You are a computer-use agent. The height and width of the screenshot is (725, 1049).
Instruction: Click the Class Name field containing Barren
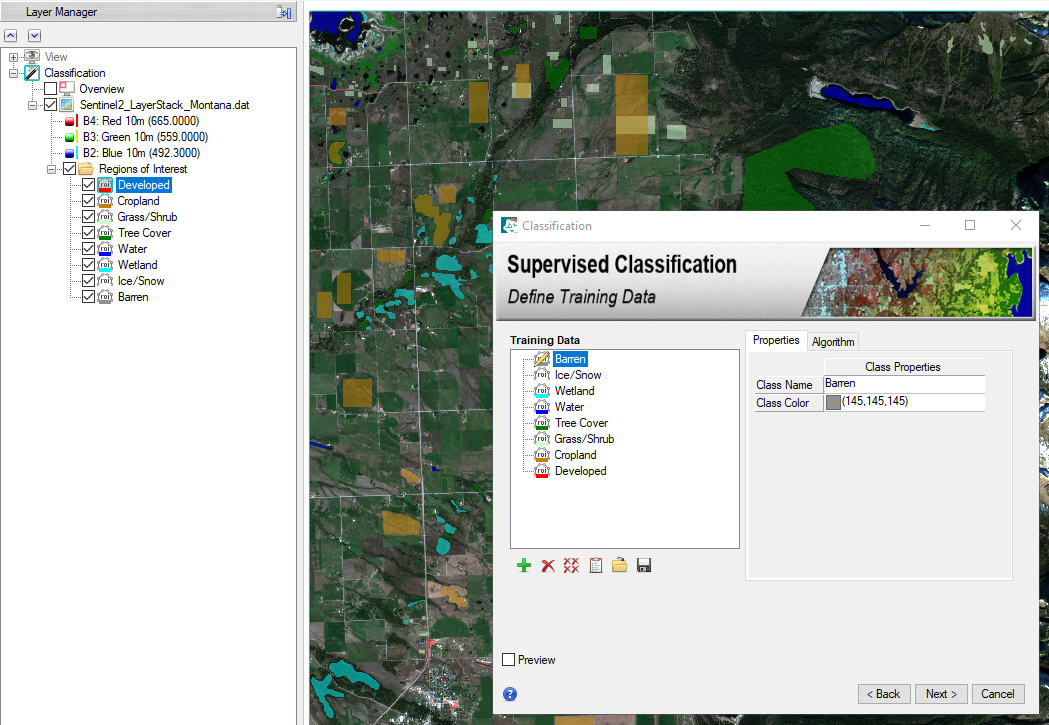click(903, 385)
